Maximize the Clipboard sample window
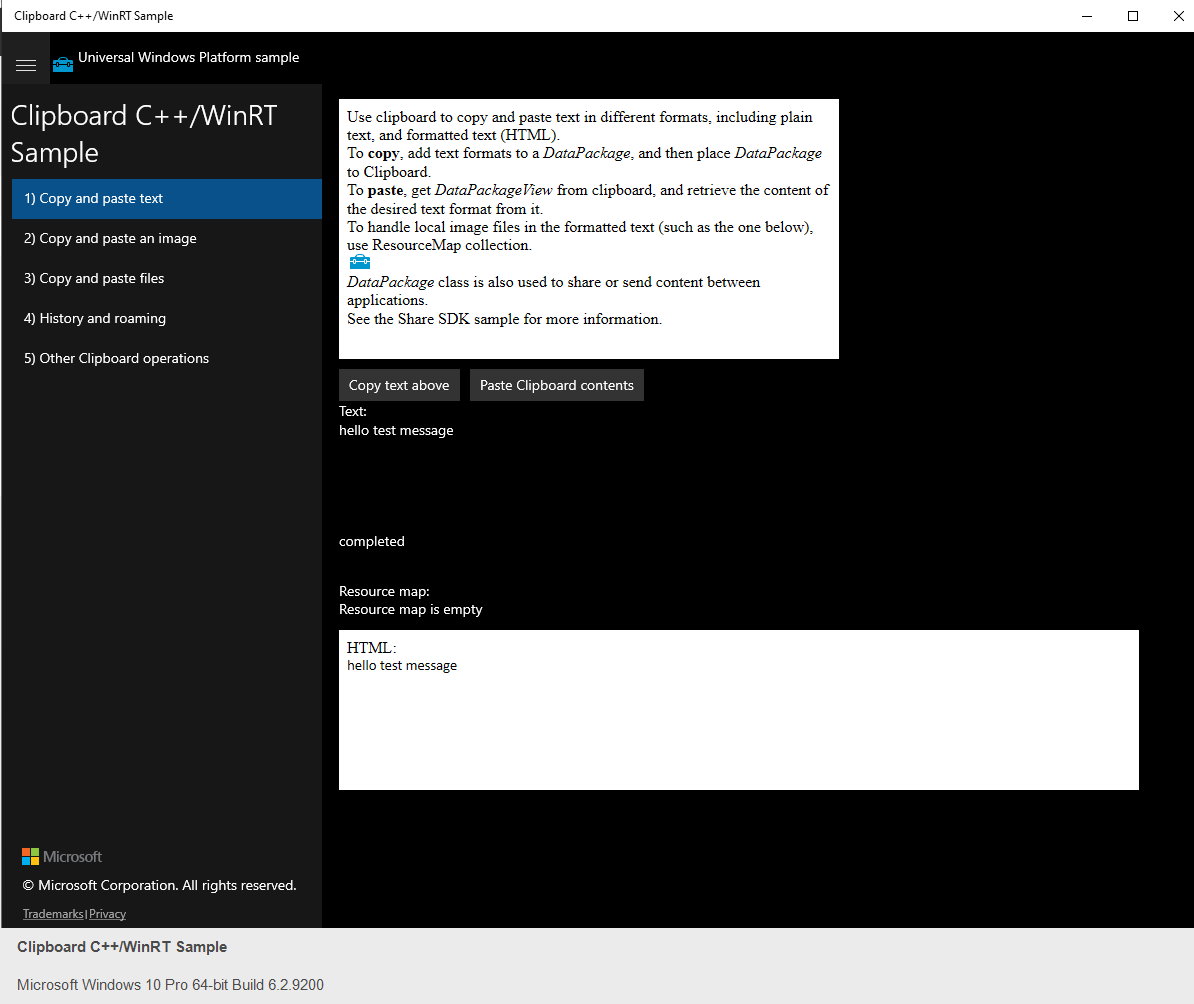The height and width of the screenshot is (1004, 1194). (x=1133, y=16)
